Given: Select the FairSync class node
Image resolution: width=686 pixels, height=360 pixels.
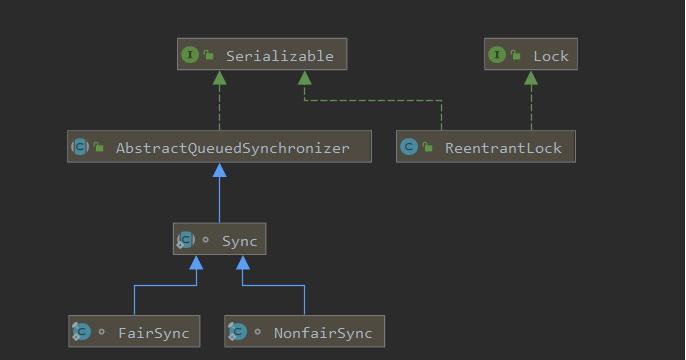Looking at the screenshot, I should [134, 331].
